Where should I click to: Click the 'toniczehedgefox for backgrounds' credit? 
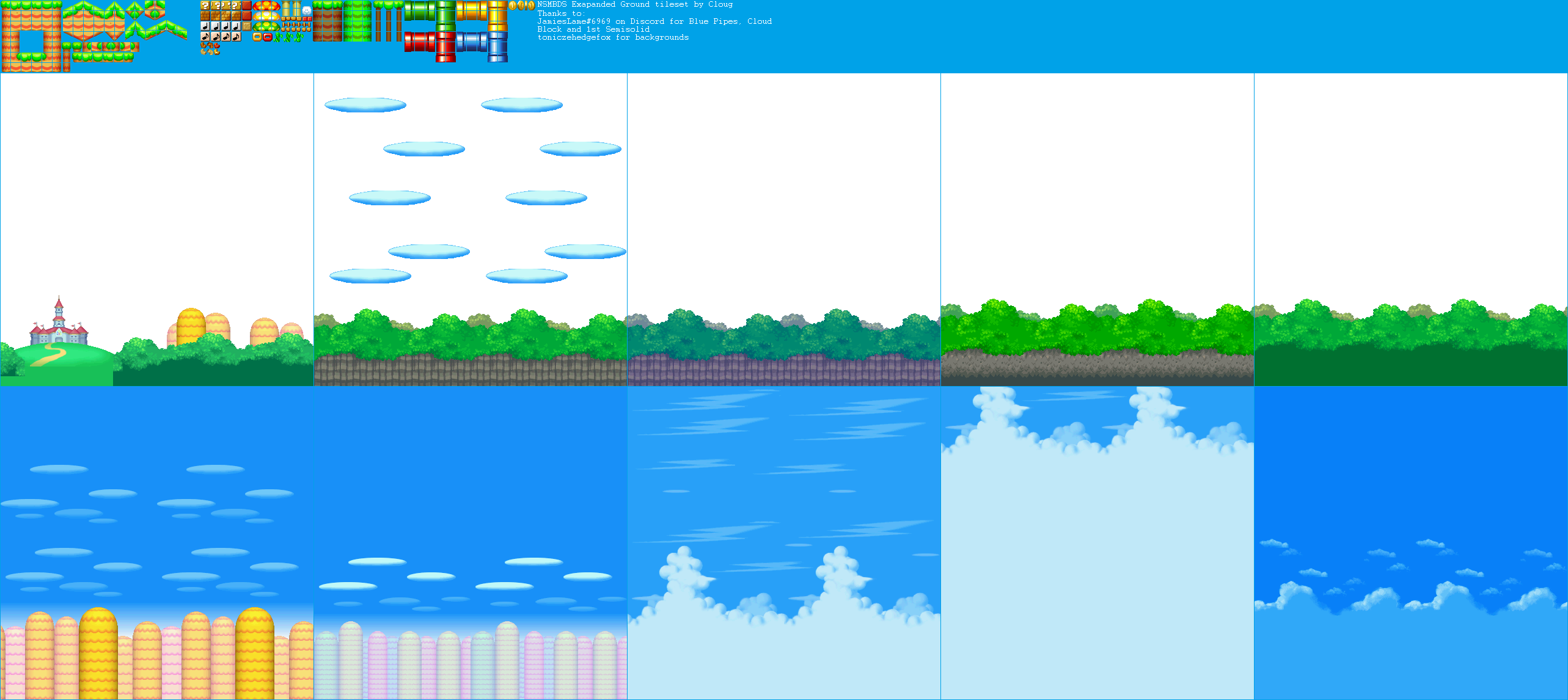613,37
